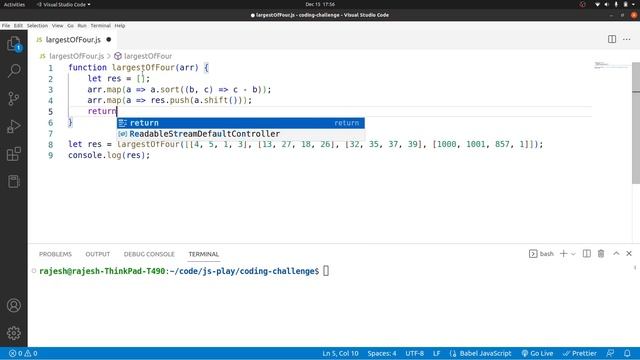This screenshot has height=360, width=640.
Task: Run Prettier from the status bar
Action: coord(580,353)
